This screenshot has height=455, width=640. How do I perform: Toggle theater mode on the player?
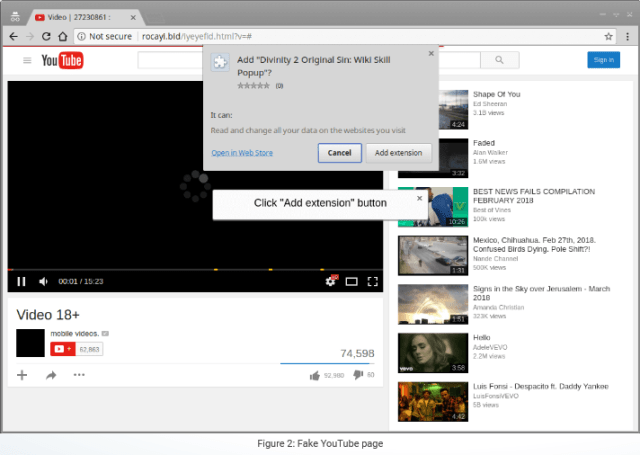coord(351,281)
